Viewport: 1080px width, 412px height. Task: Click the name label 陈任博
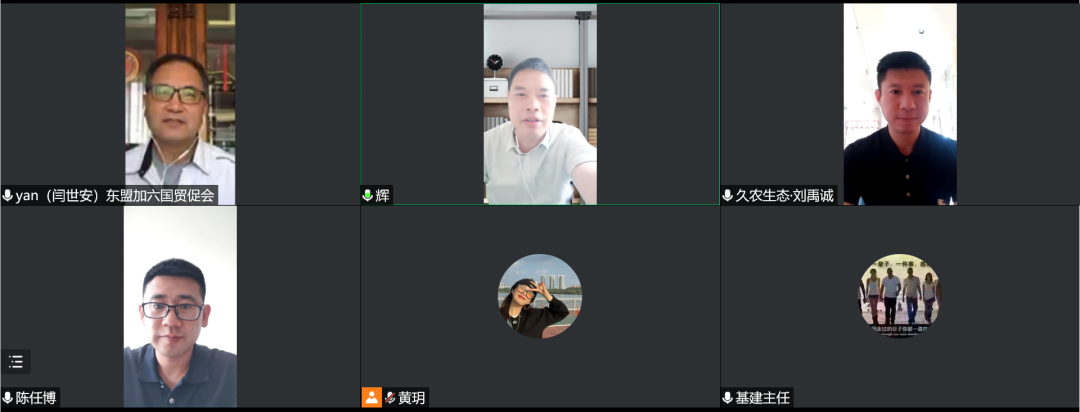(x=36, y=398)
